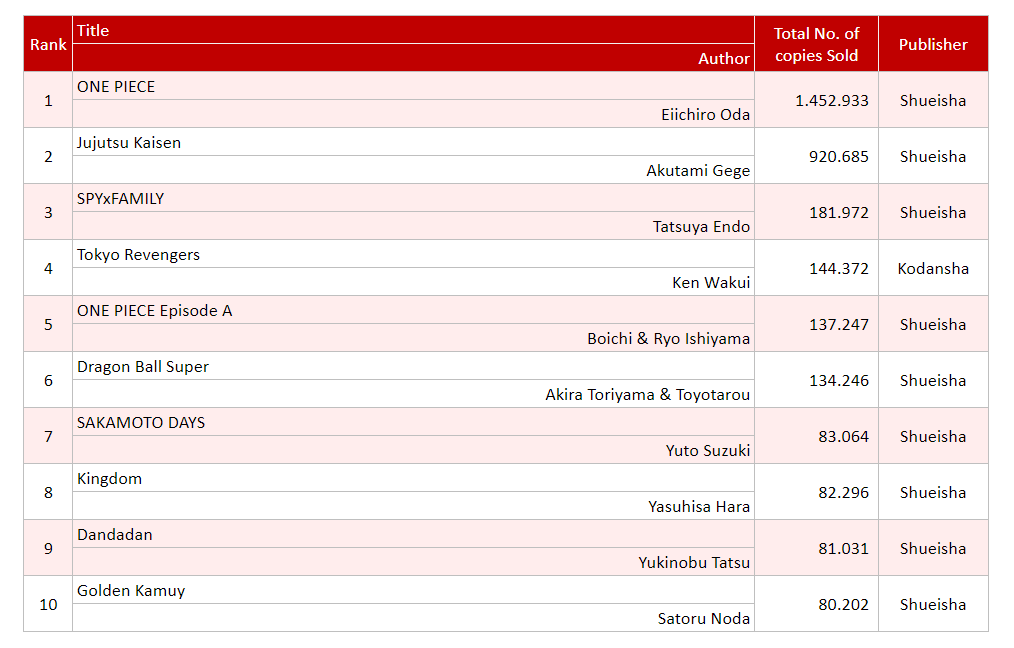
Task: Click author Yuto Suzuki
Action: tap(707, 451)
